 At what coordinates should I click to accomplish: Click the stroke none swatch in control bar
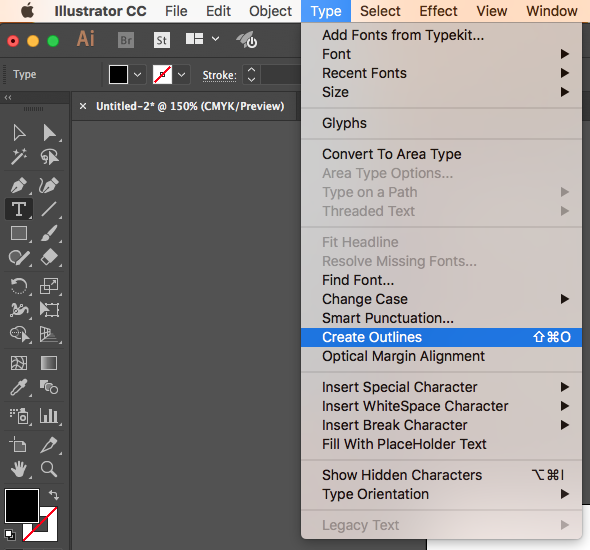163,74
